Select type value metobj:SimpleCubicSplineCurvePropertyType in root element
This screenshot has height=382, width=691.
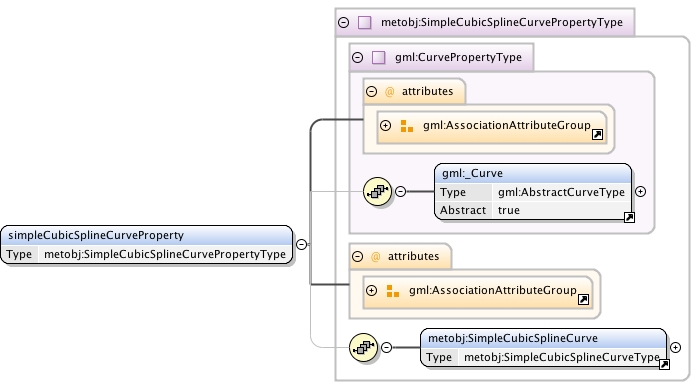tap(165, 254)
